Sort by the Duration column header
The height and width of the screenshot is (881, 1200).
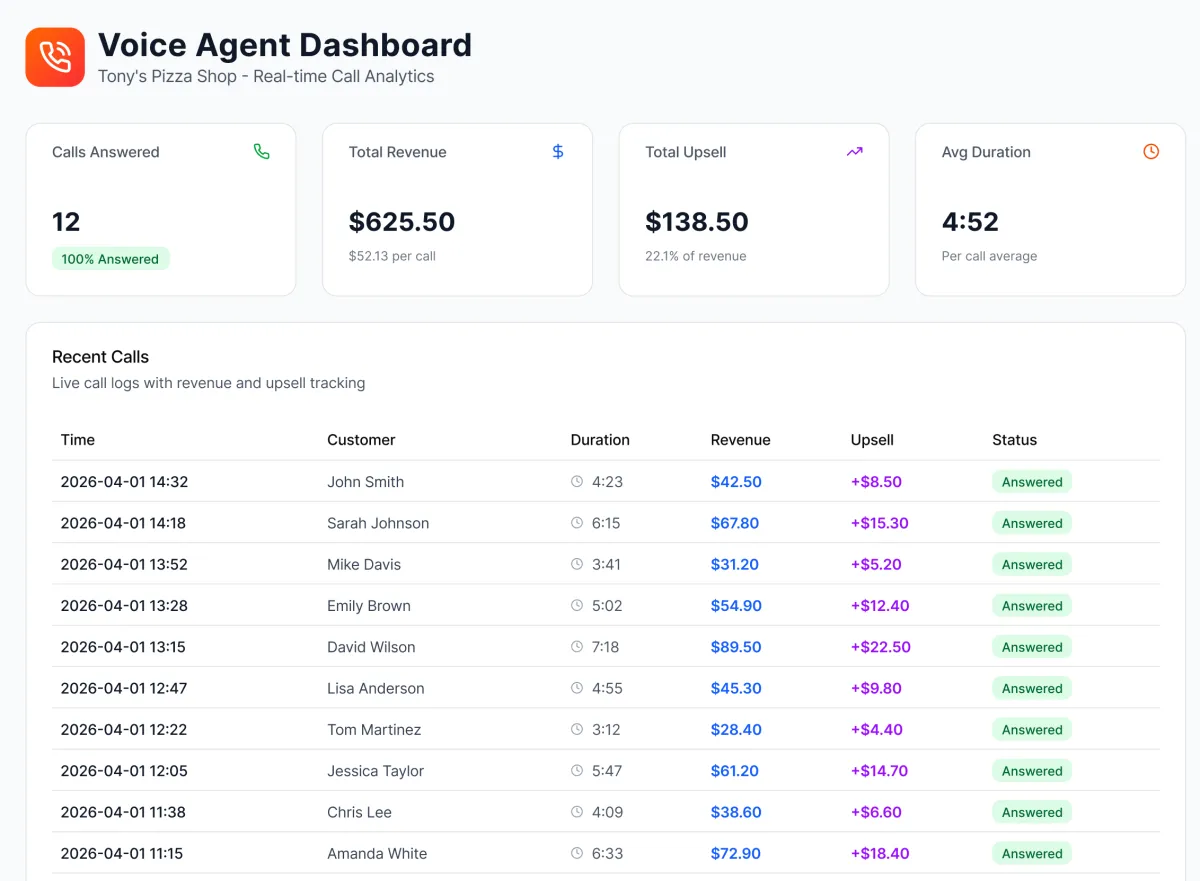[600, 439]
